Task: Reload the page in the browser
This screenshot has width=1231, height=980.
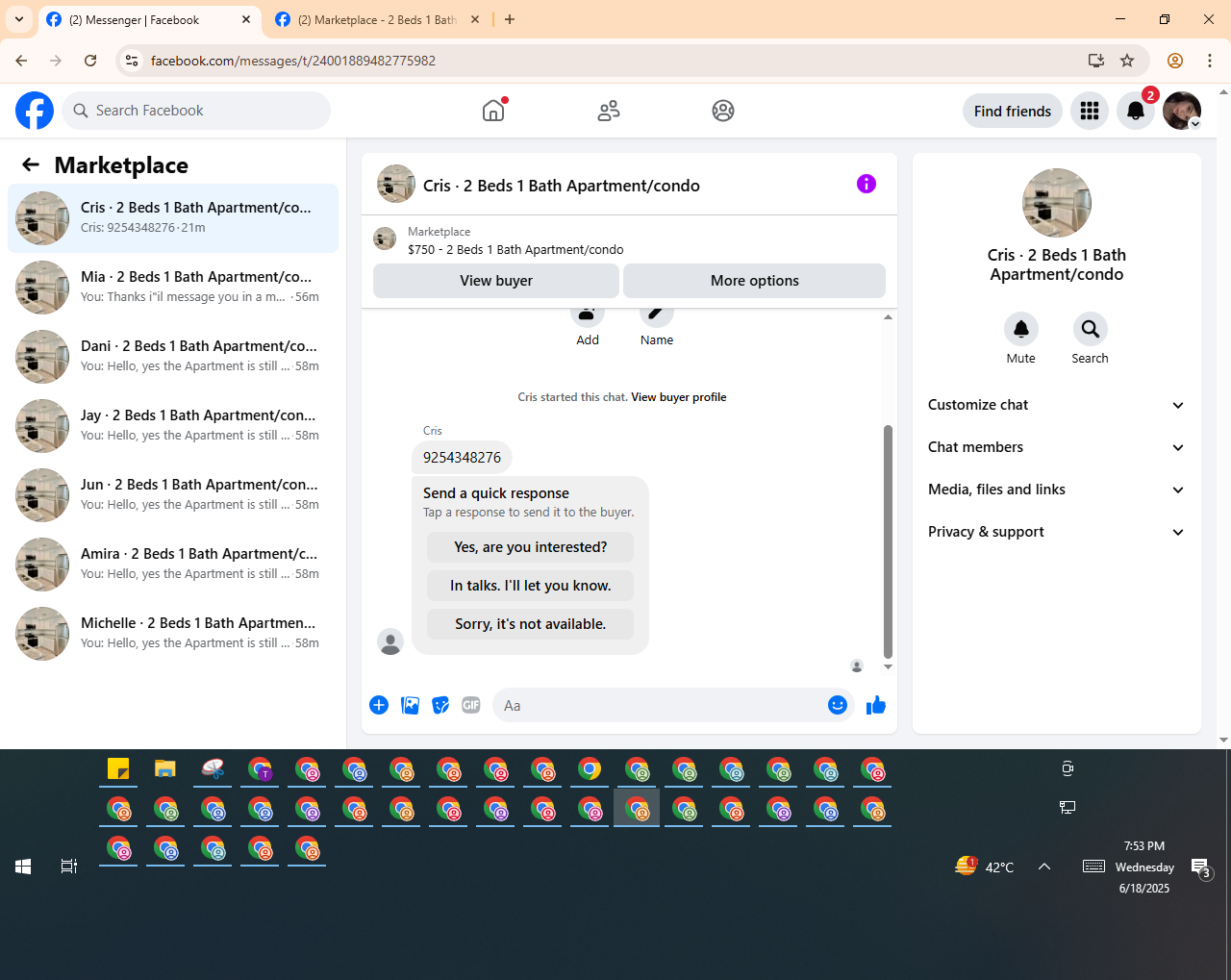Action: pos(90,61)
